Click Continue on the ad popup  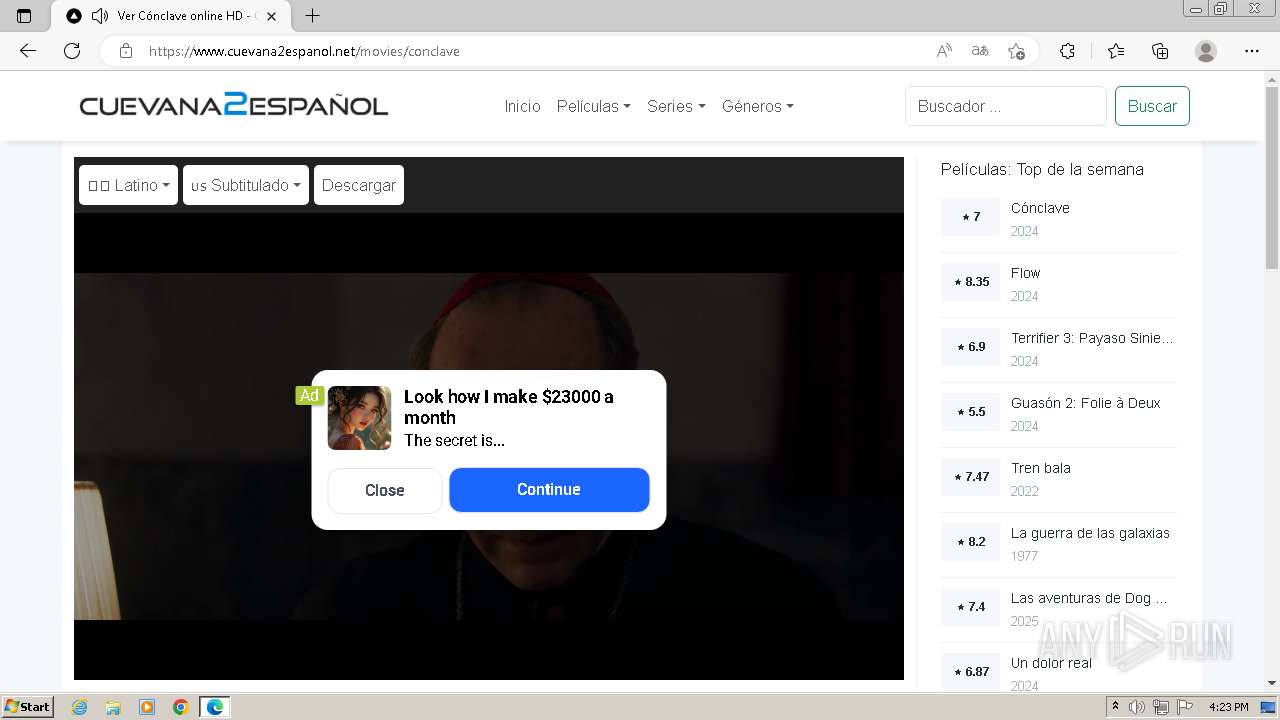click(549, 490)
